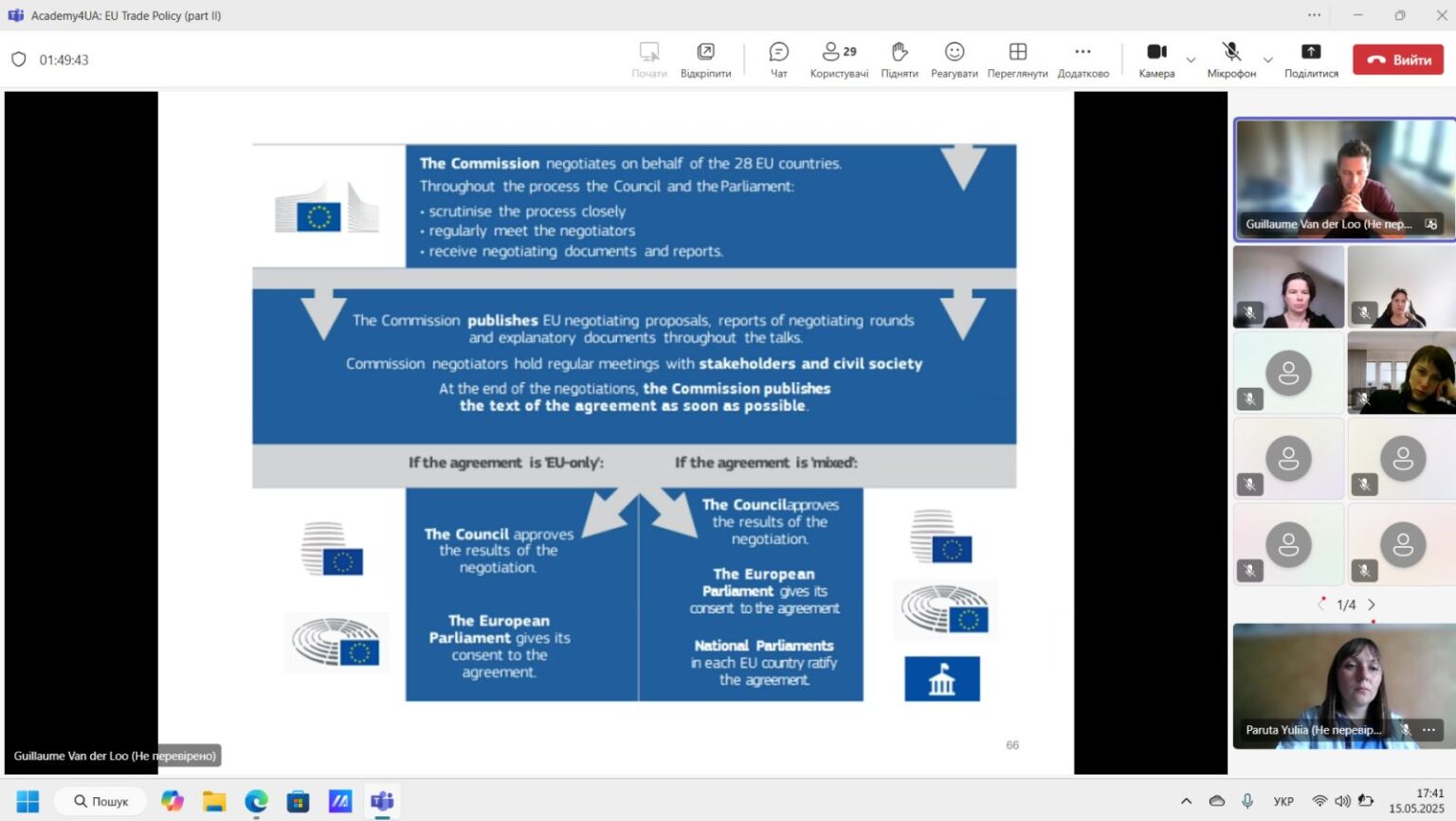
Task: Pop out the shared content (Відкріпити)
Action: click(705, 60)
